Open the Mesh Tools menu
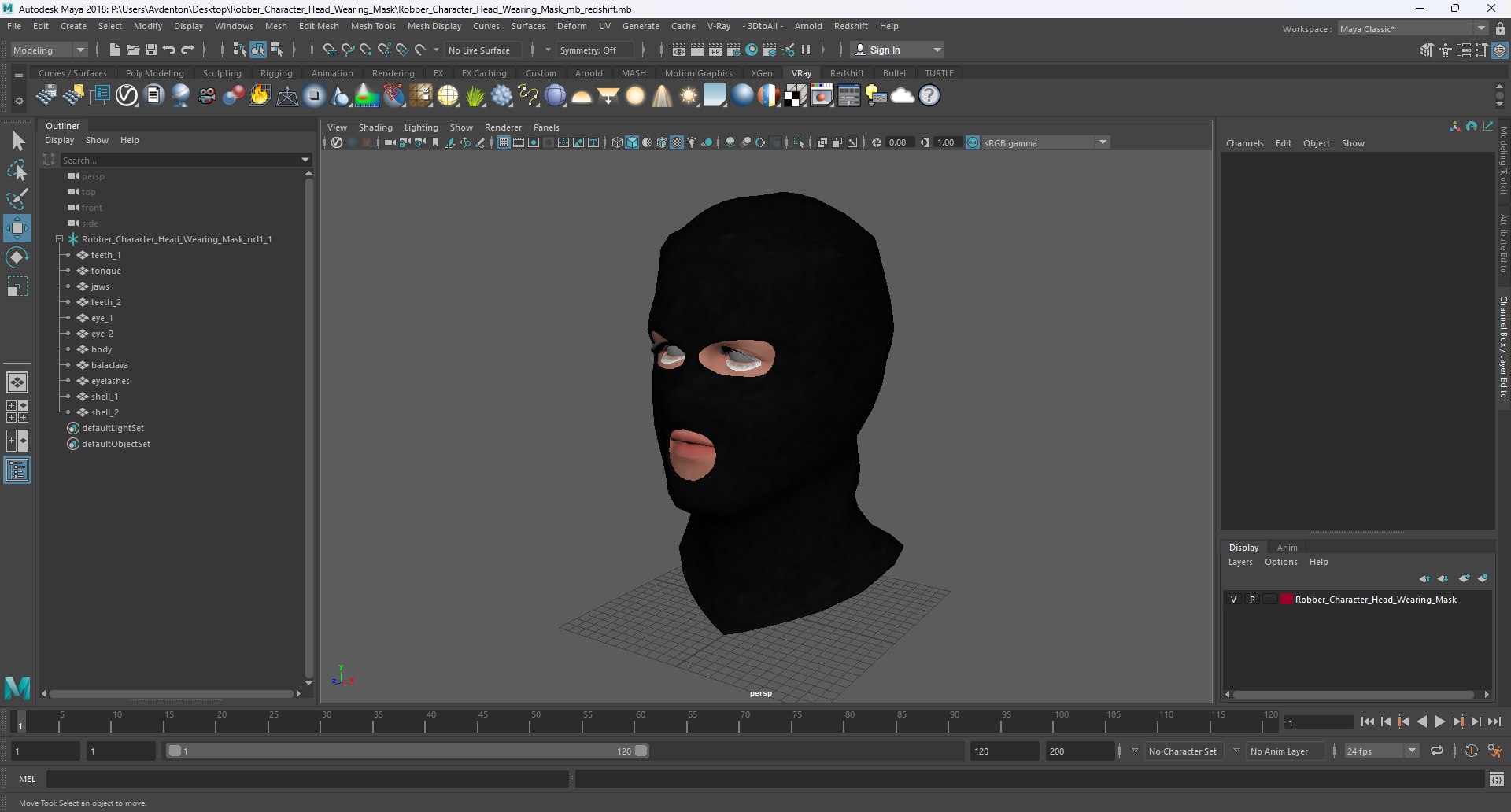Viewport: 1511px width, 812px height. 373,26
